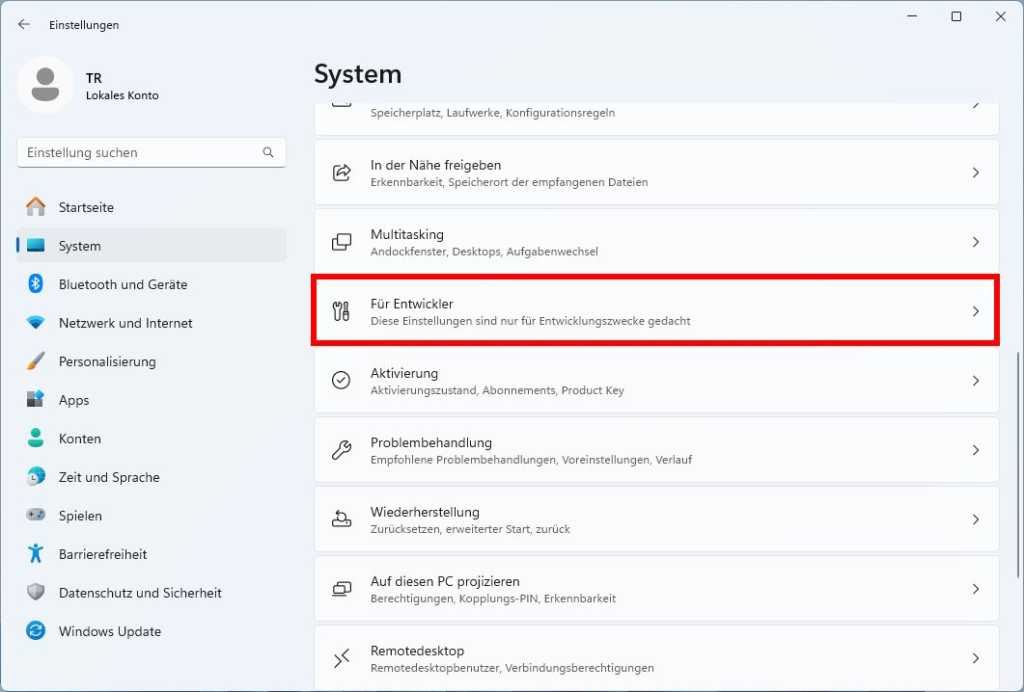
Task: Return to Startseite in the sidebar
Action: tap(86, 206)
